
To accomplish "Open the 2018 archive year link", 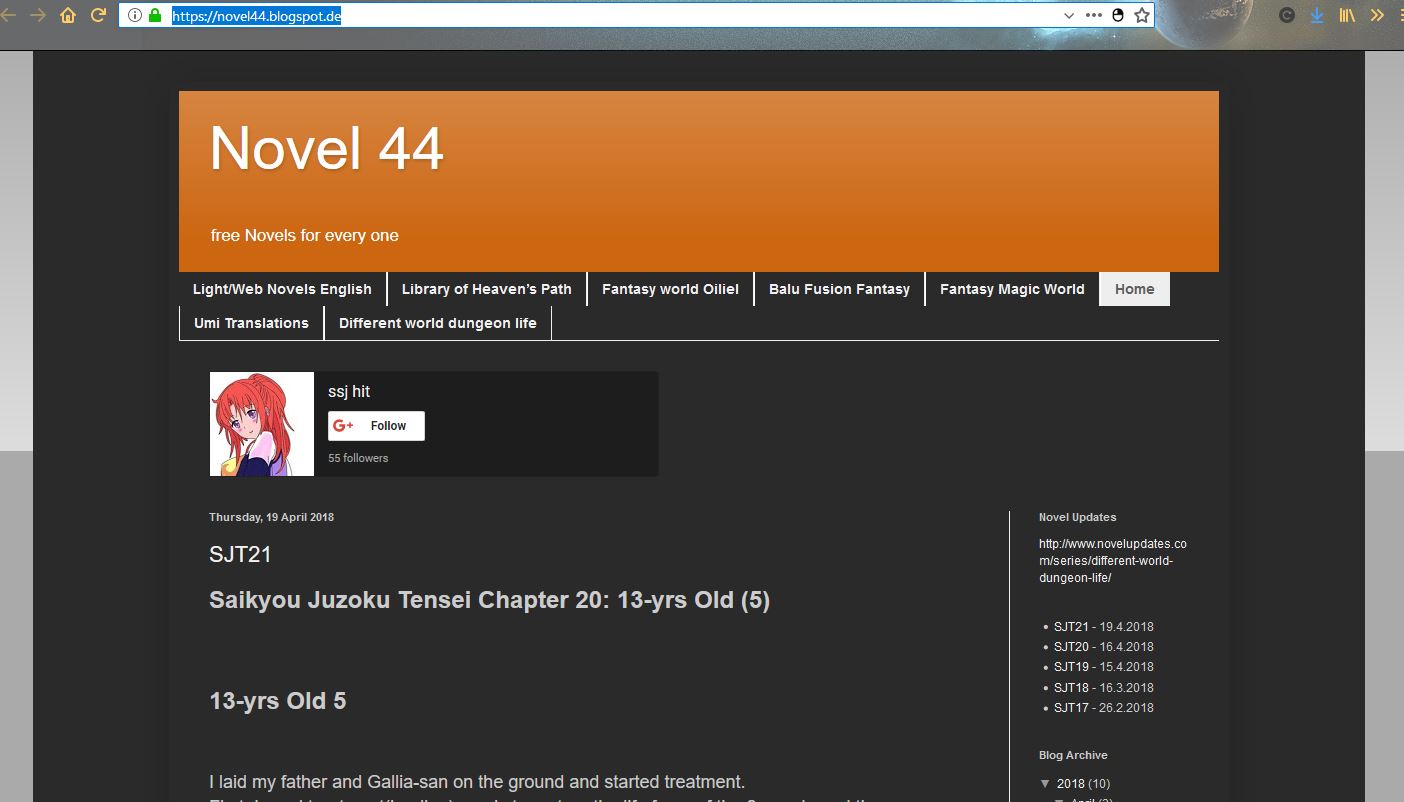I will coord(1070,784).
